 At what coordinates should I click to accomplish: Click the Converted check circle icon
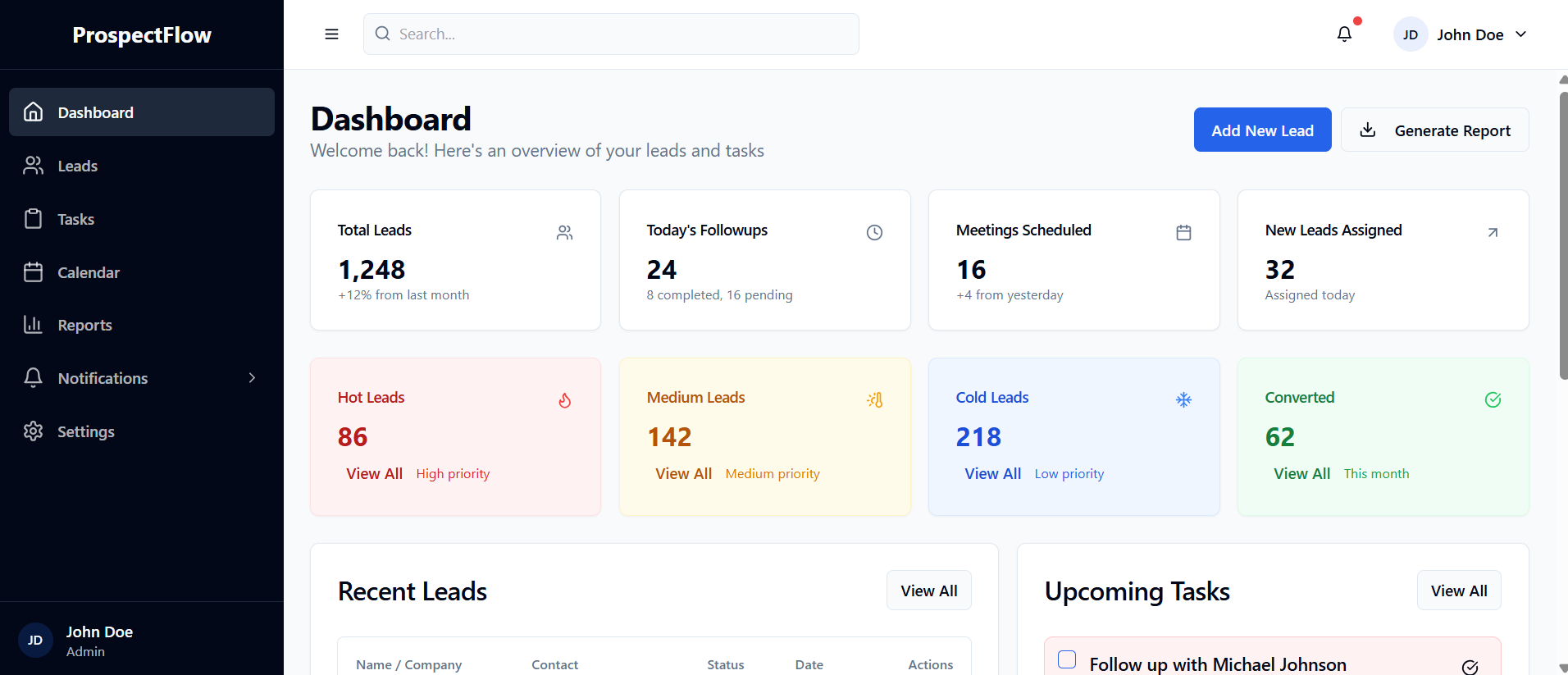pos(1493,400)
